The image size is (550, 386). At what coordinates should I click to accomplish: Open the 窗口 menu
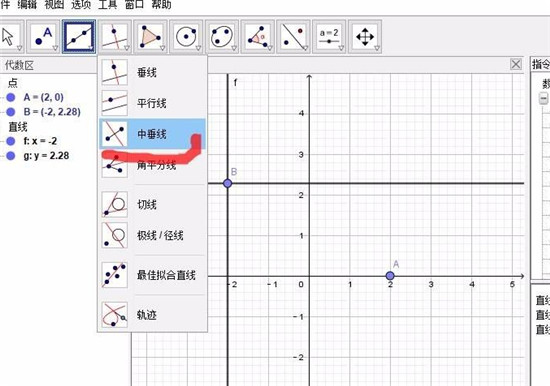[x=134, y=5]
